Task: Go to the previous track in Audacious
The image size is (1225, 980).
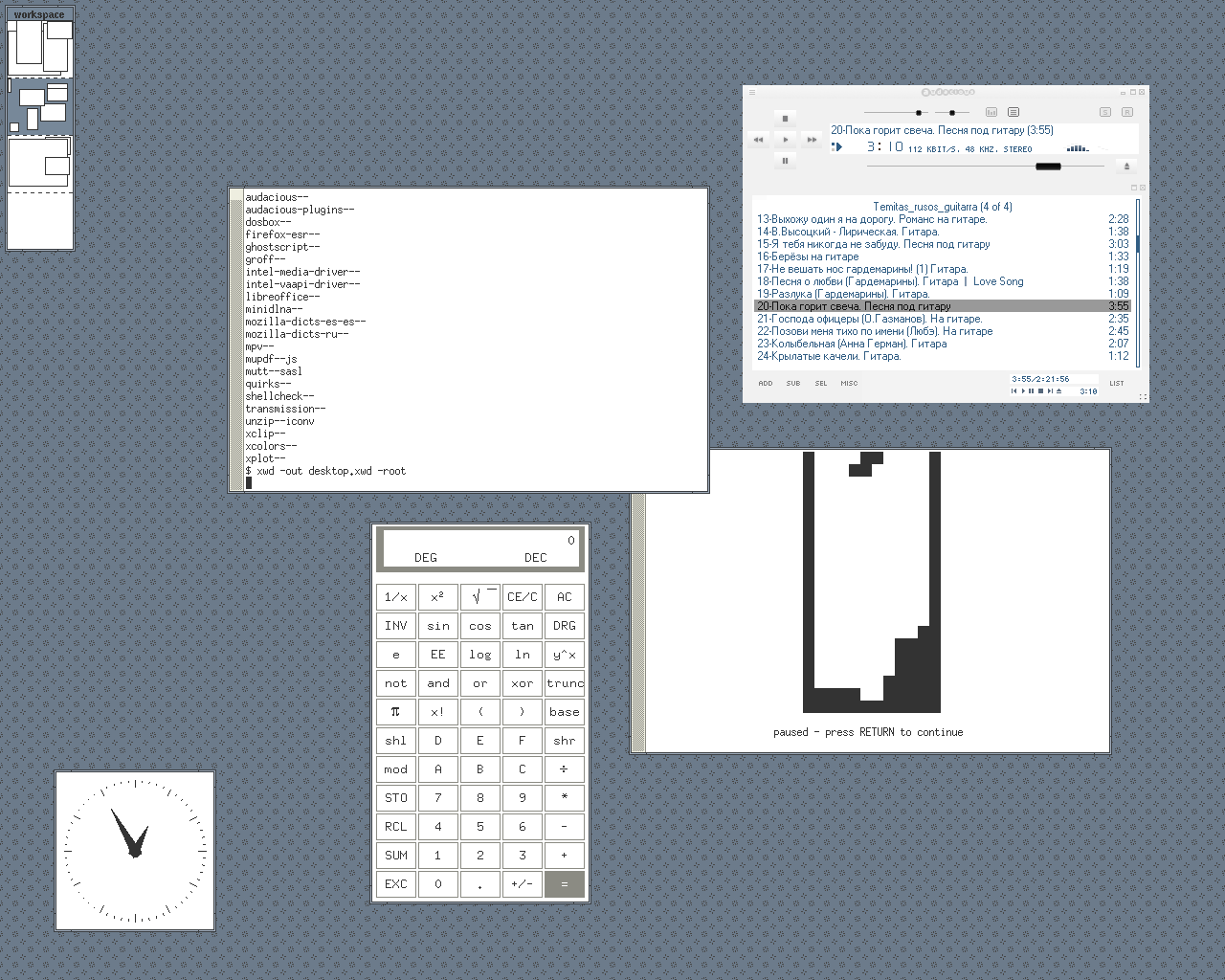Action: 758,140
